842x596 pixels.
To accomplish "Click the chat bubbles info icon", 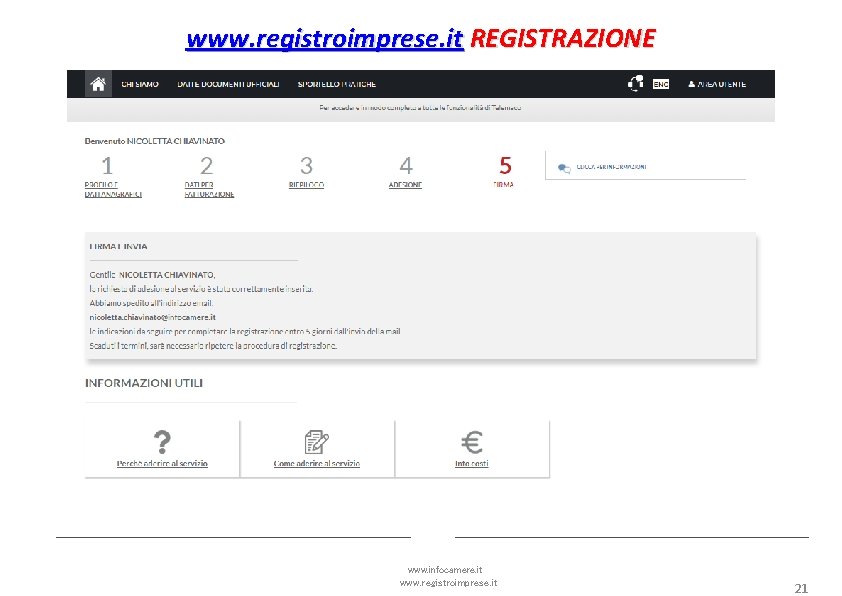I will 564,169.
